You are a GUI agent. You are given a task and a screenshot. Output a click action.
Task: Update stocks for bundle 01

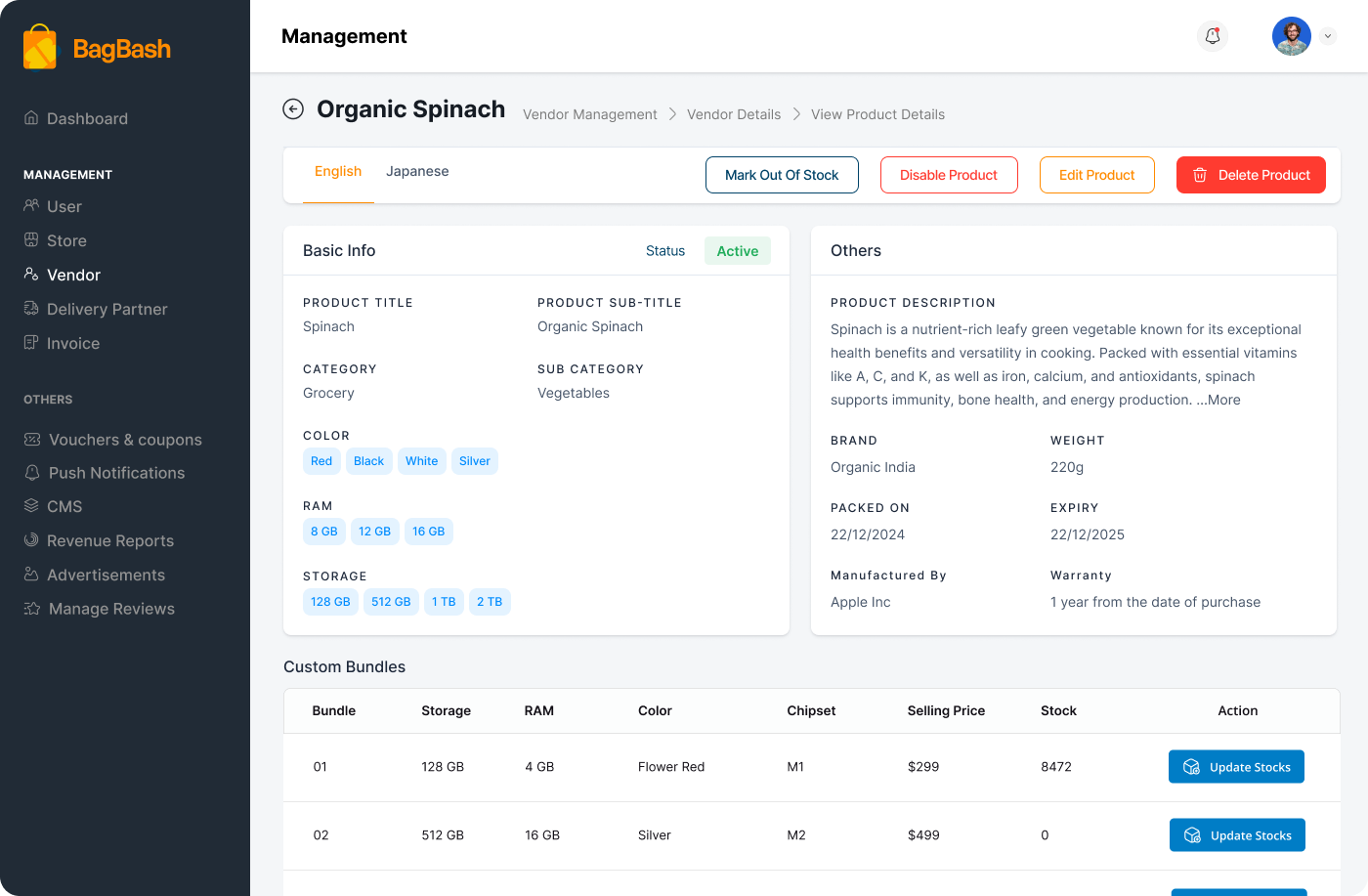point(1236,767)
